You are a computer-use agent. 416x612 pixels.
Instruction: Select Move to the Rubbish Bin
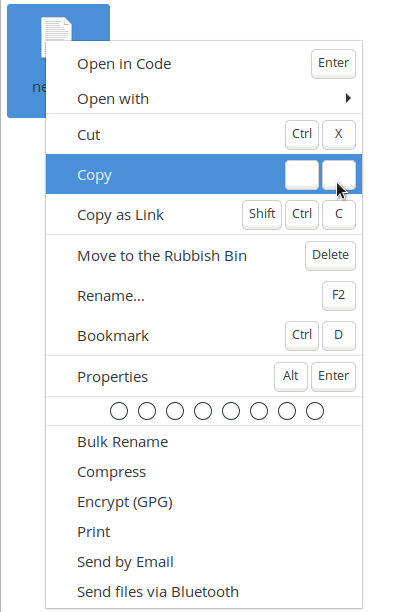tap(204, 256)
